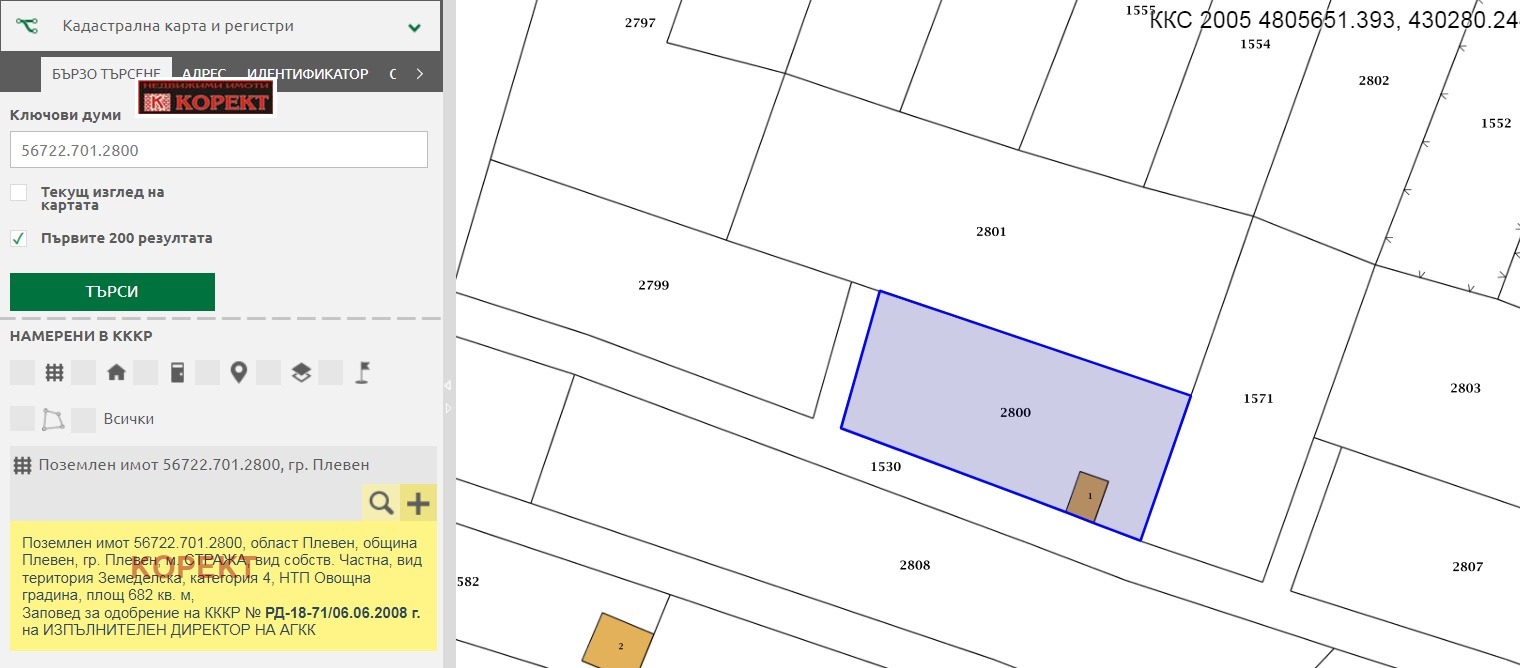Viewport: 1520px width, 668px height.
Task: Click the 'Ключови думи' search input field
Action: (x=218, y=150)
